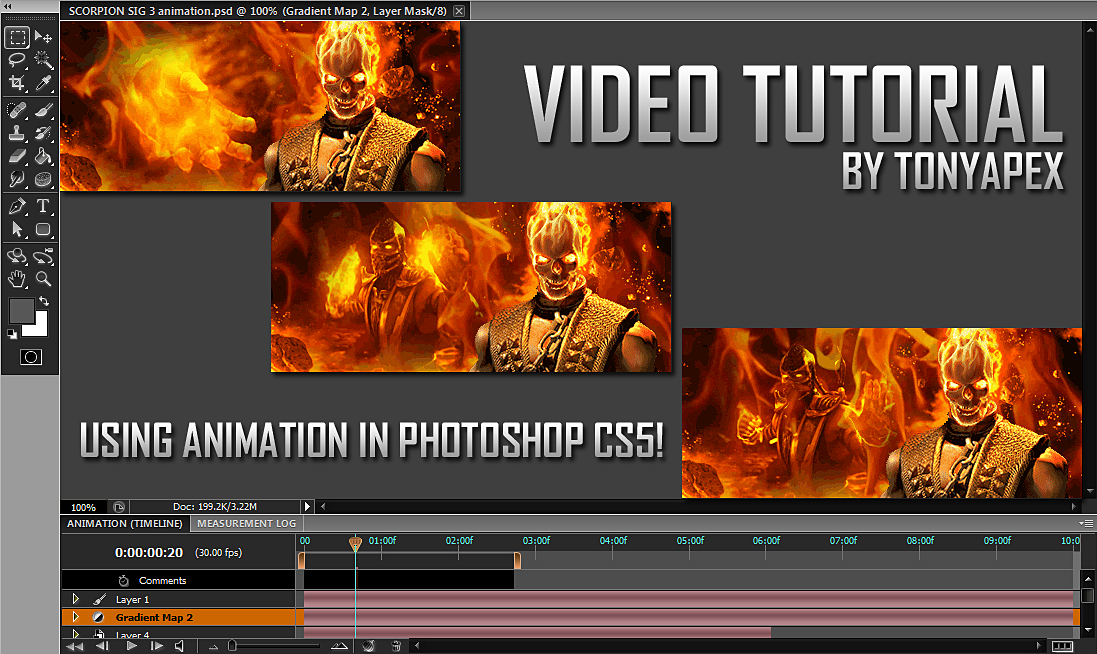The height and width of the screenshot is (654, 1097).
Task: Convert to frame animation button
Action: coord(1062,646)
